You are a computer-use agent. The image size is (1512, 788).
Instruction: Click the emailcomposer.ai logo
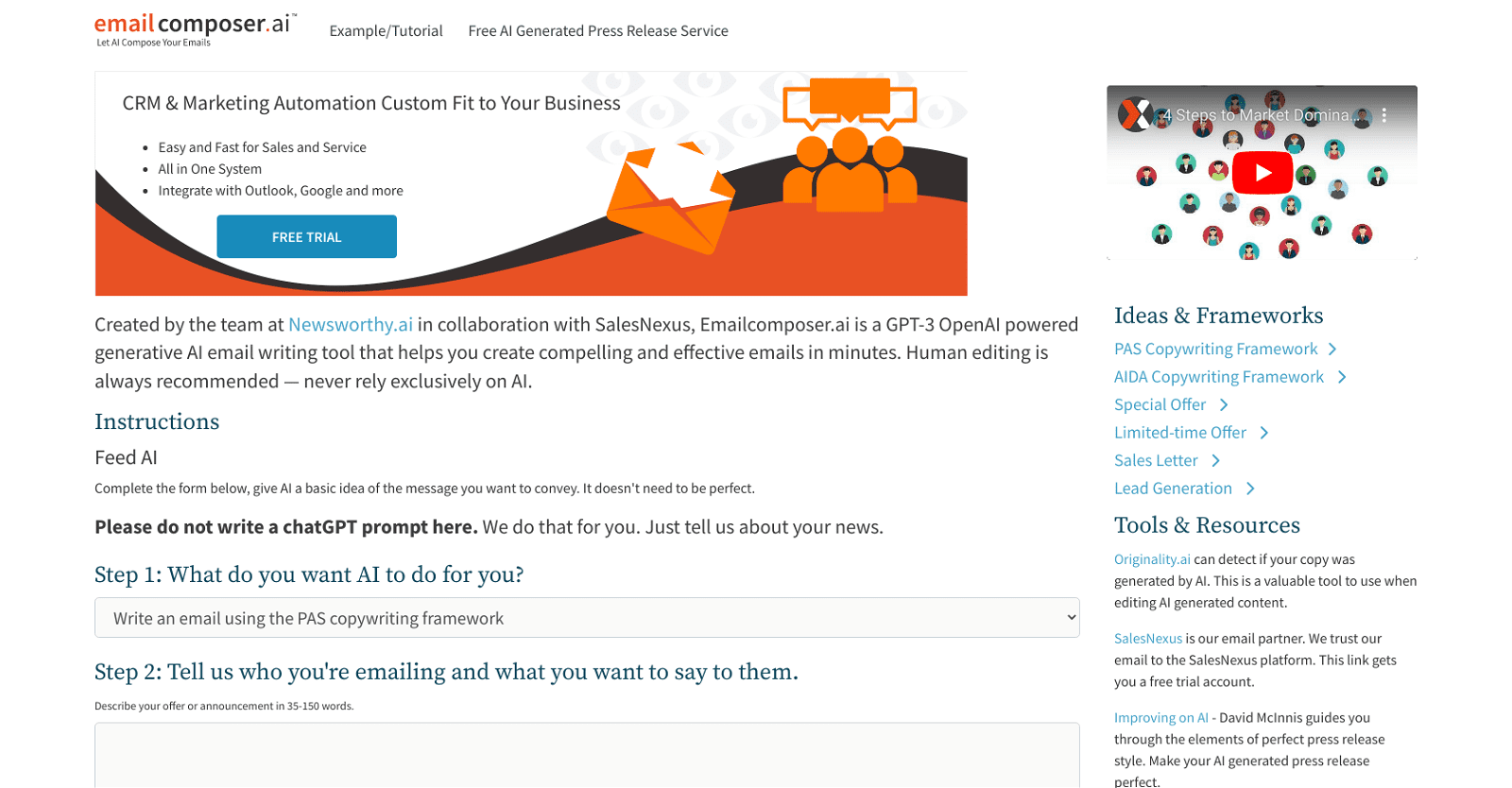click(194, 25)
